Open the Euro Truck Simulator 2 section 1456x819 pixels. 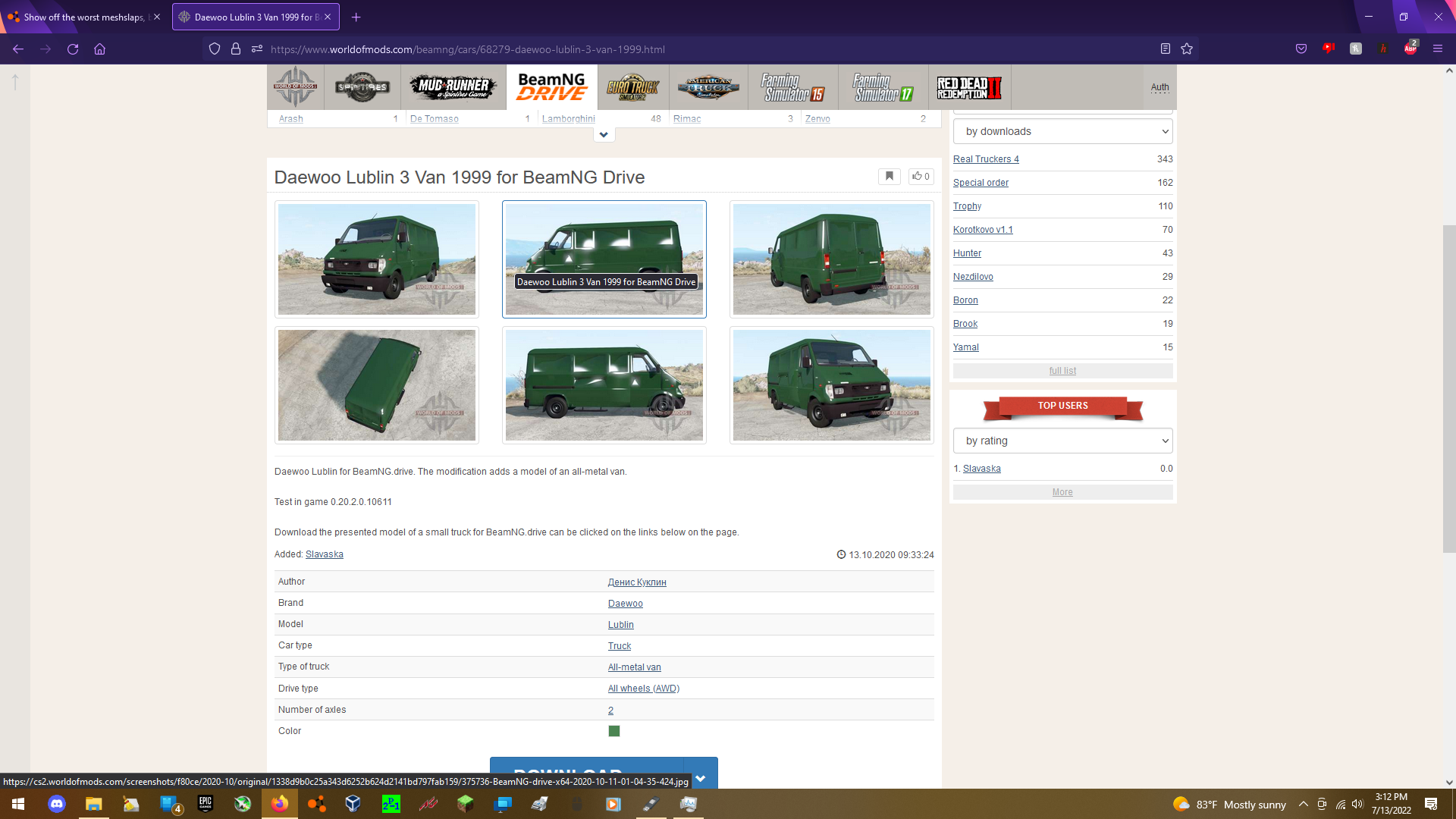633,87
